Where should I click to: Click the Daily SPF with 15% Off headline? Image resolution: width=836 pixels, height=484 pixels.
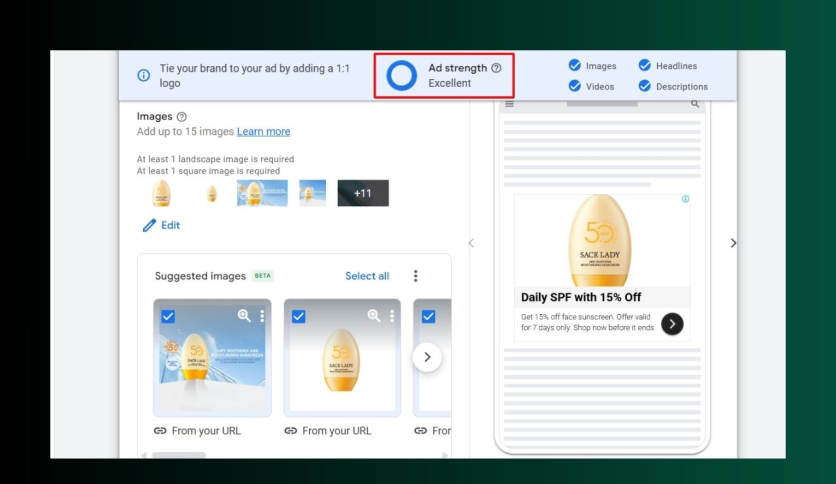(x=581, y=297)
